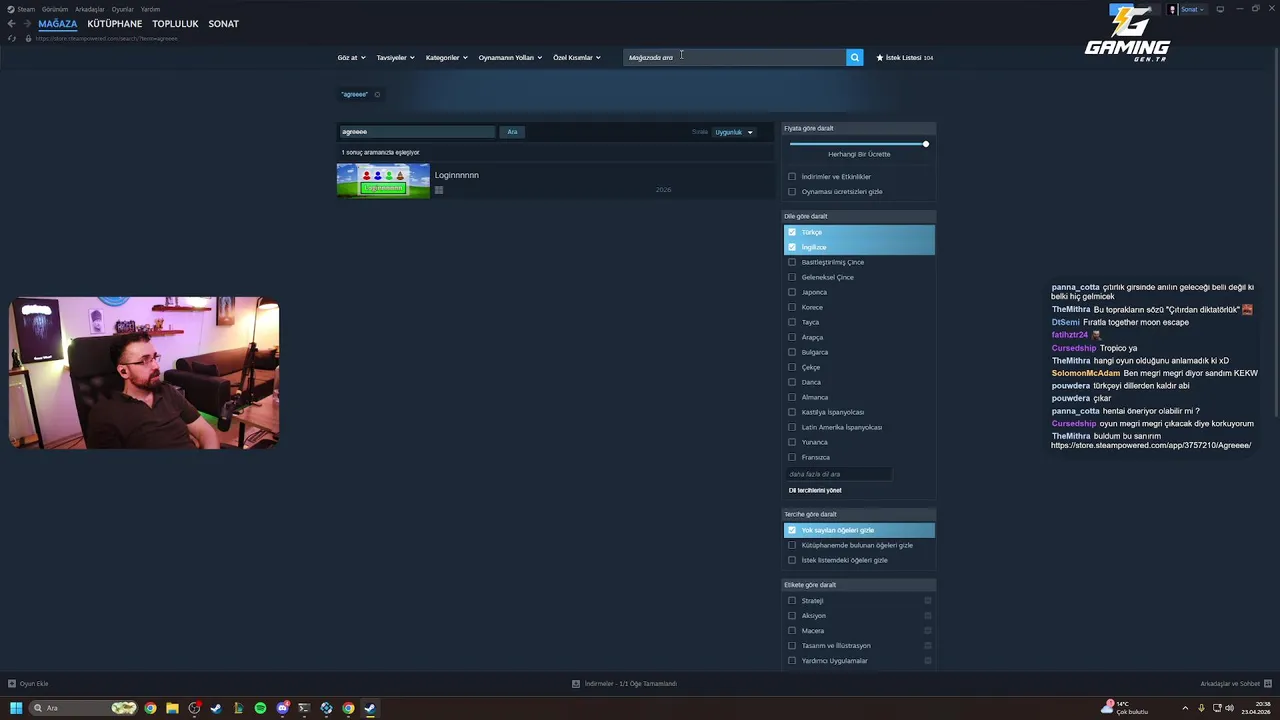Click the price range slider handle
1280x720 pixels.
(926, 144)
